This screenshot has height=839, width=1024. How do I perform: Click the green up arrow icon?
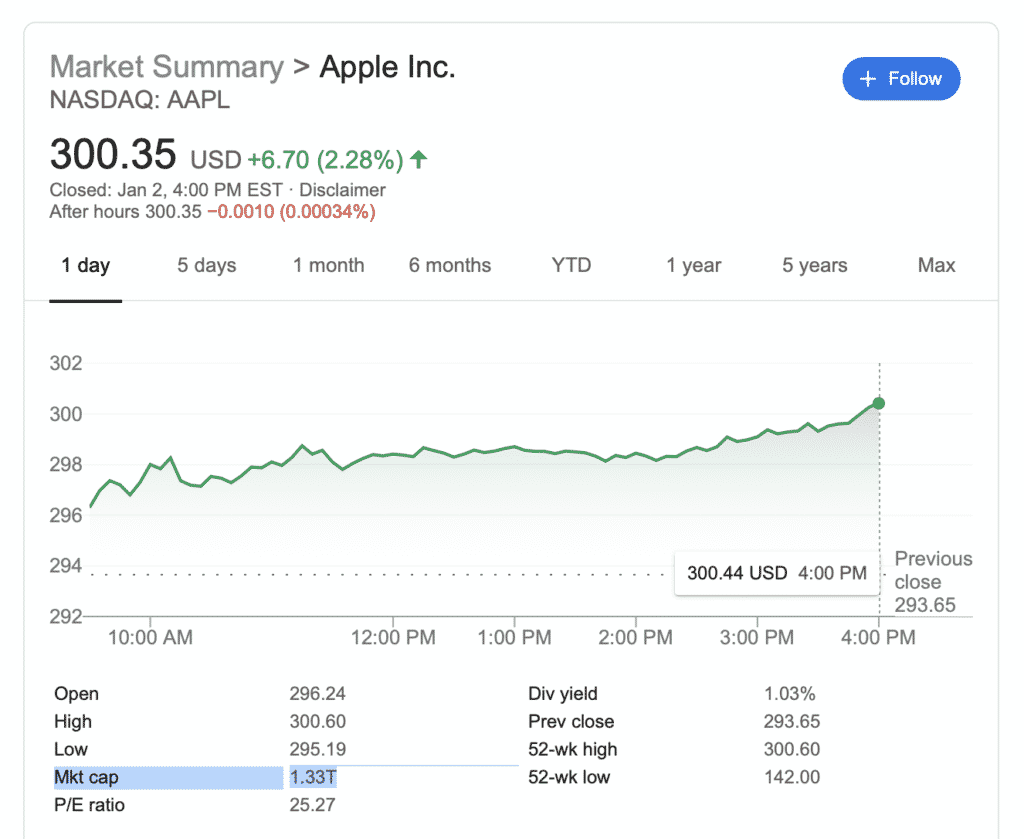(419, 159)
